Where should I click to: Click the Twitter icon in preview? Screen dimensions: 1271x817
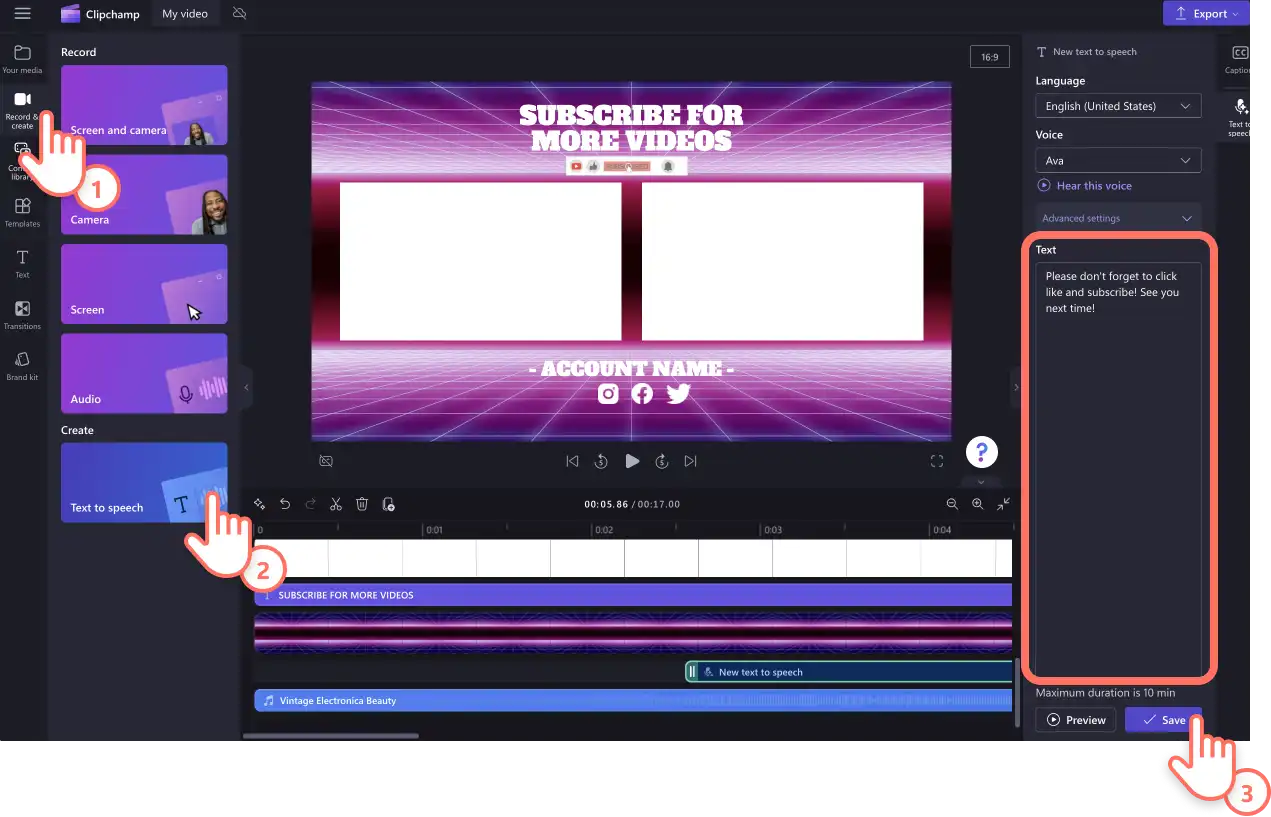click(x=678, y=394)
